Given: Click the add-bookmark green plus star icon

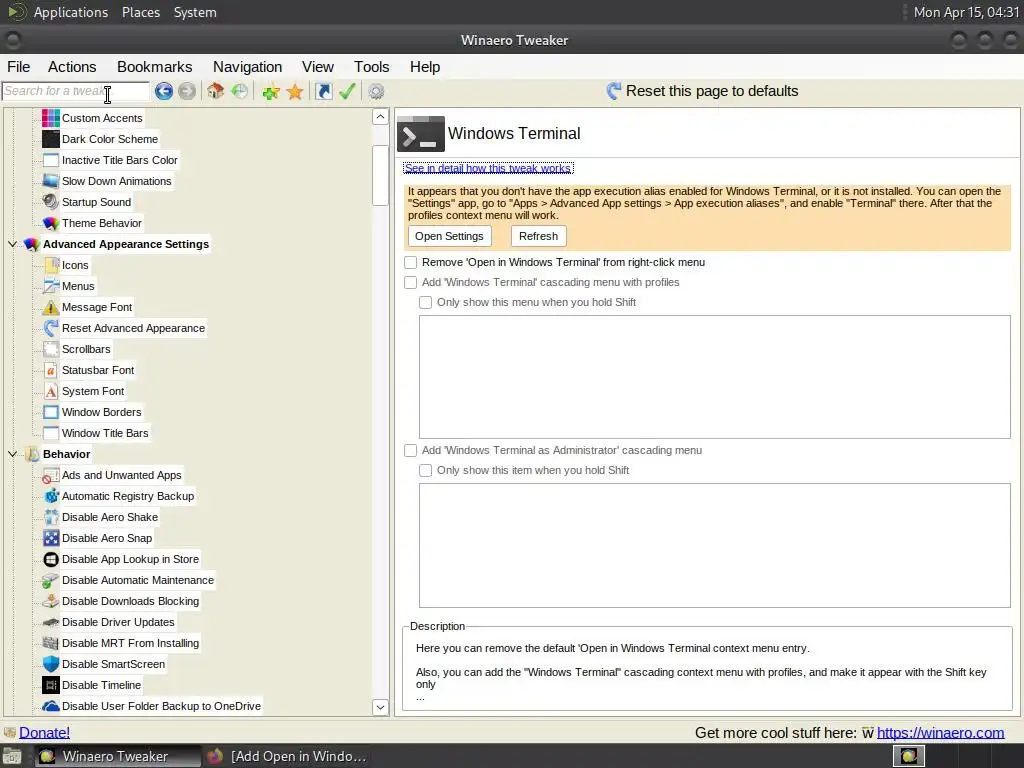Looking at the screenshot, I should click(x=271, y=91).
